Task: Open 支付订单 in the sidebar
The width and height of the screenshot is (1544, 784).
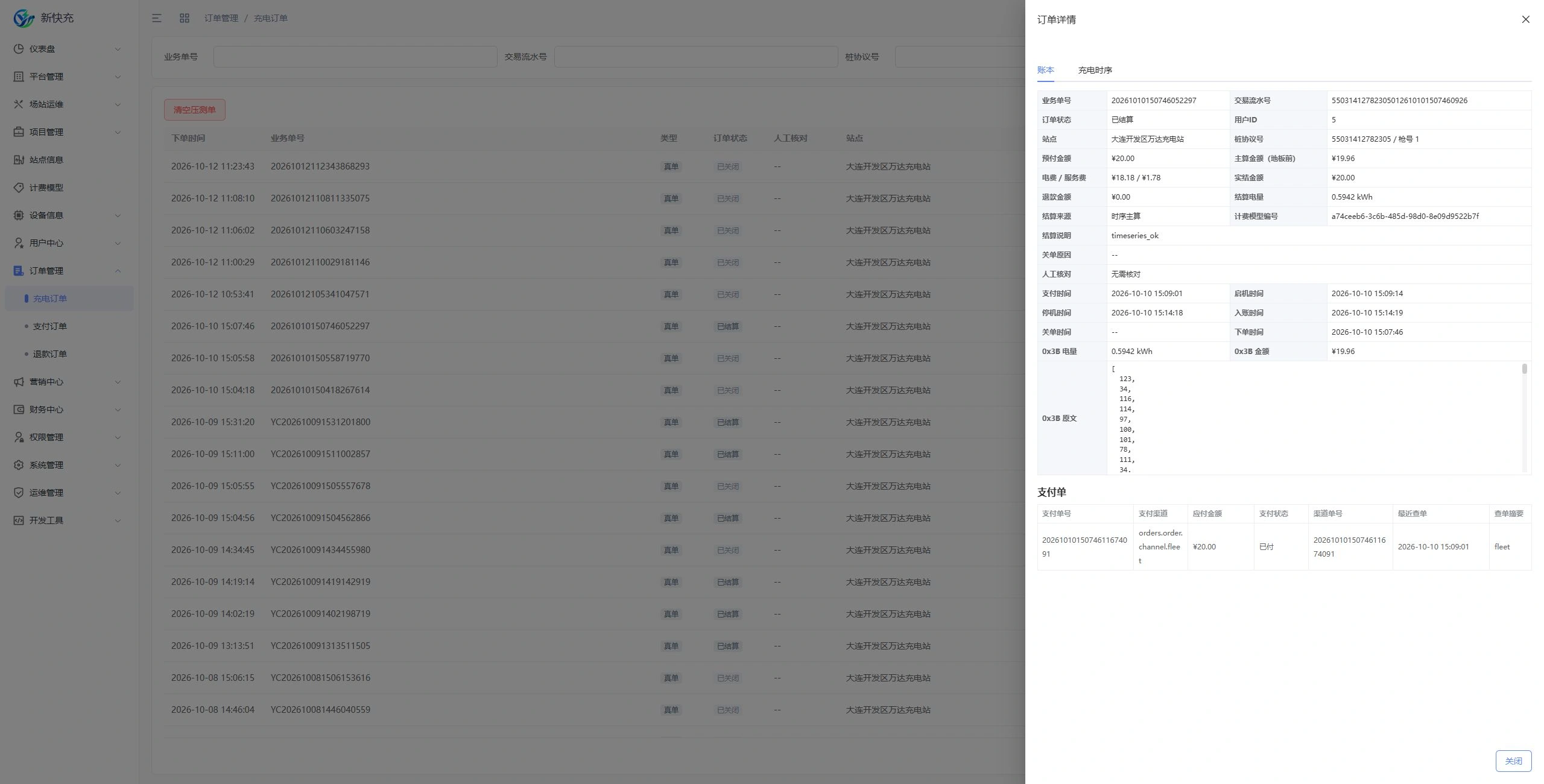Action: [49, 326]
